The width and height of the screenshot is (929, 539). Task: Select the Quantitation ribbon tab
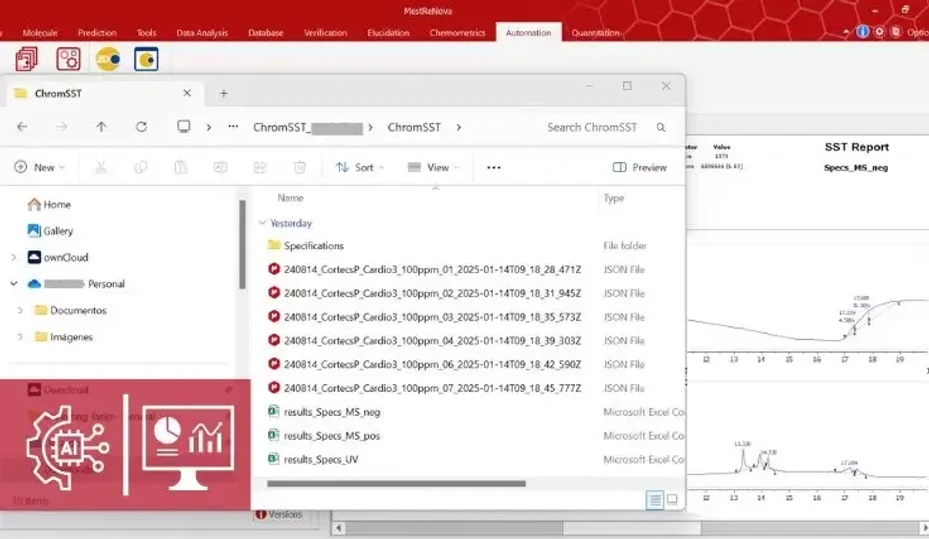(x=595, y=33)
